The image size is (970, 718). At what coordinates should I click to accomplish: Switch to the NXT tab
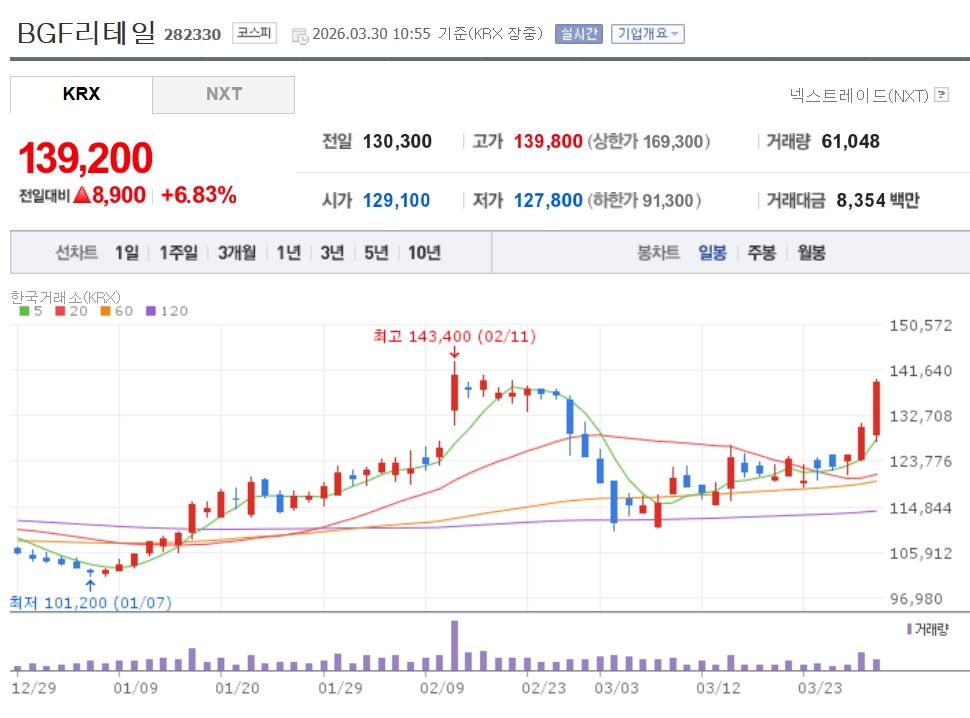(x=224, y=94)
